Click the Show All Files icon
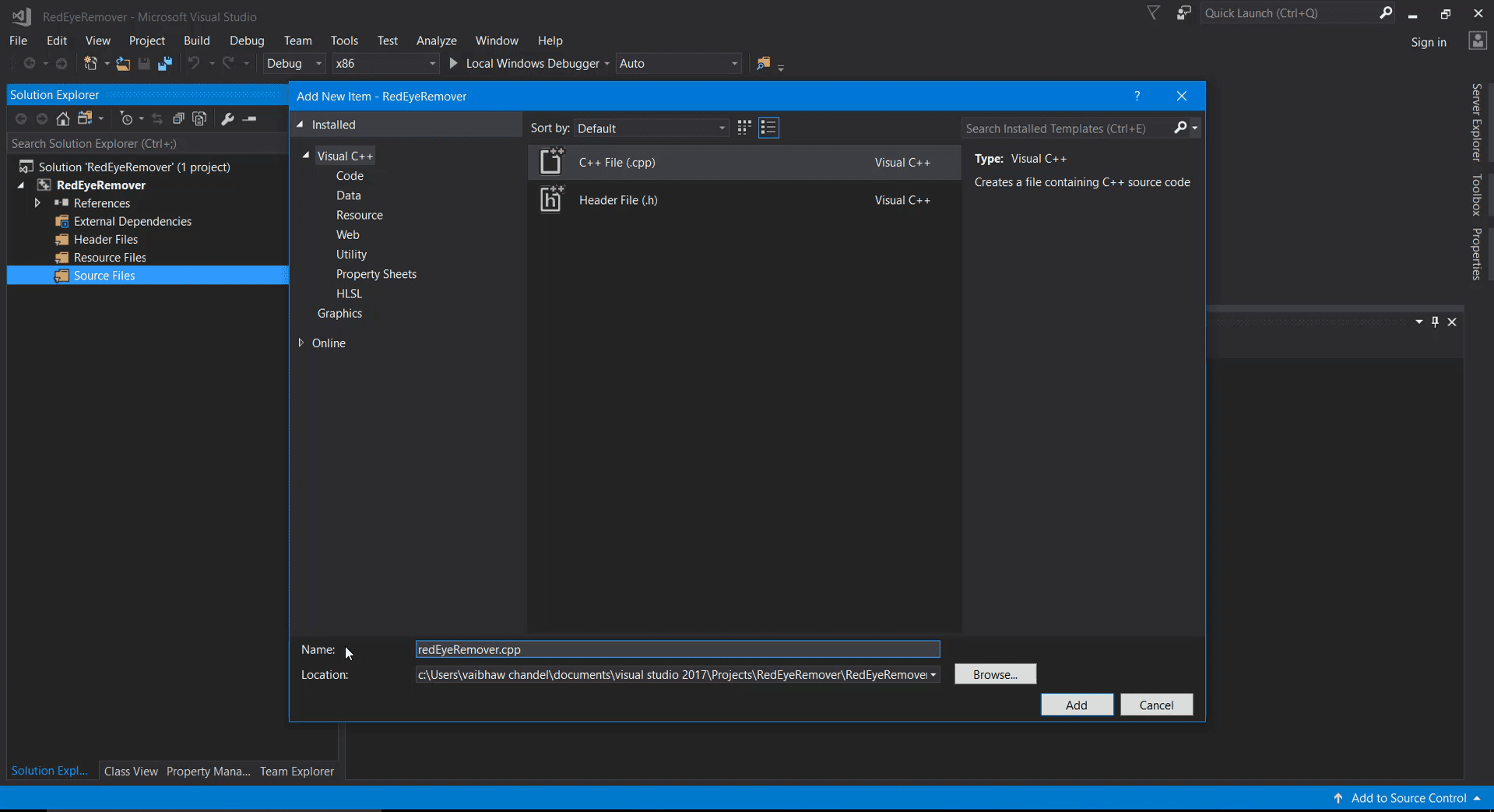Image resolution: width=1494 pixels, height=812 pixels. [x=199, y=118]
